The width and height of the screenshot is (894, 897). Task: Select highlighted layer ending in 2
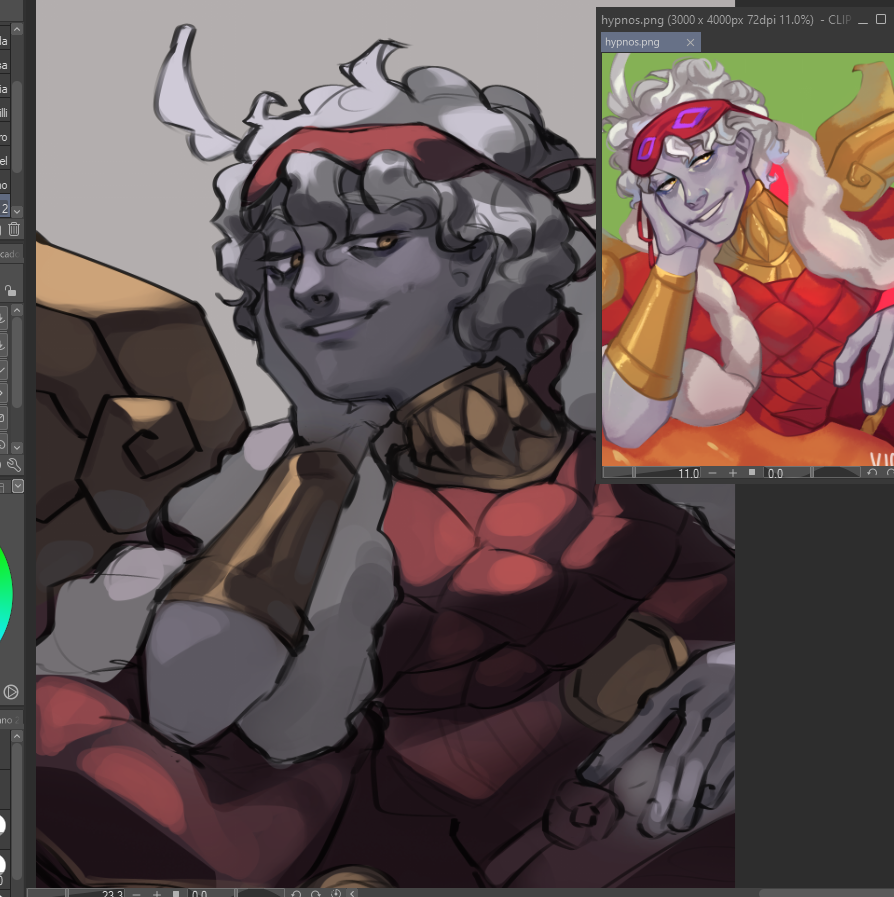click(x=5, y=208)
